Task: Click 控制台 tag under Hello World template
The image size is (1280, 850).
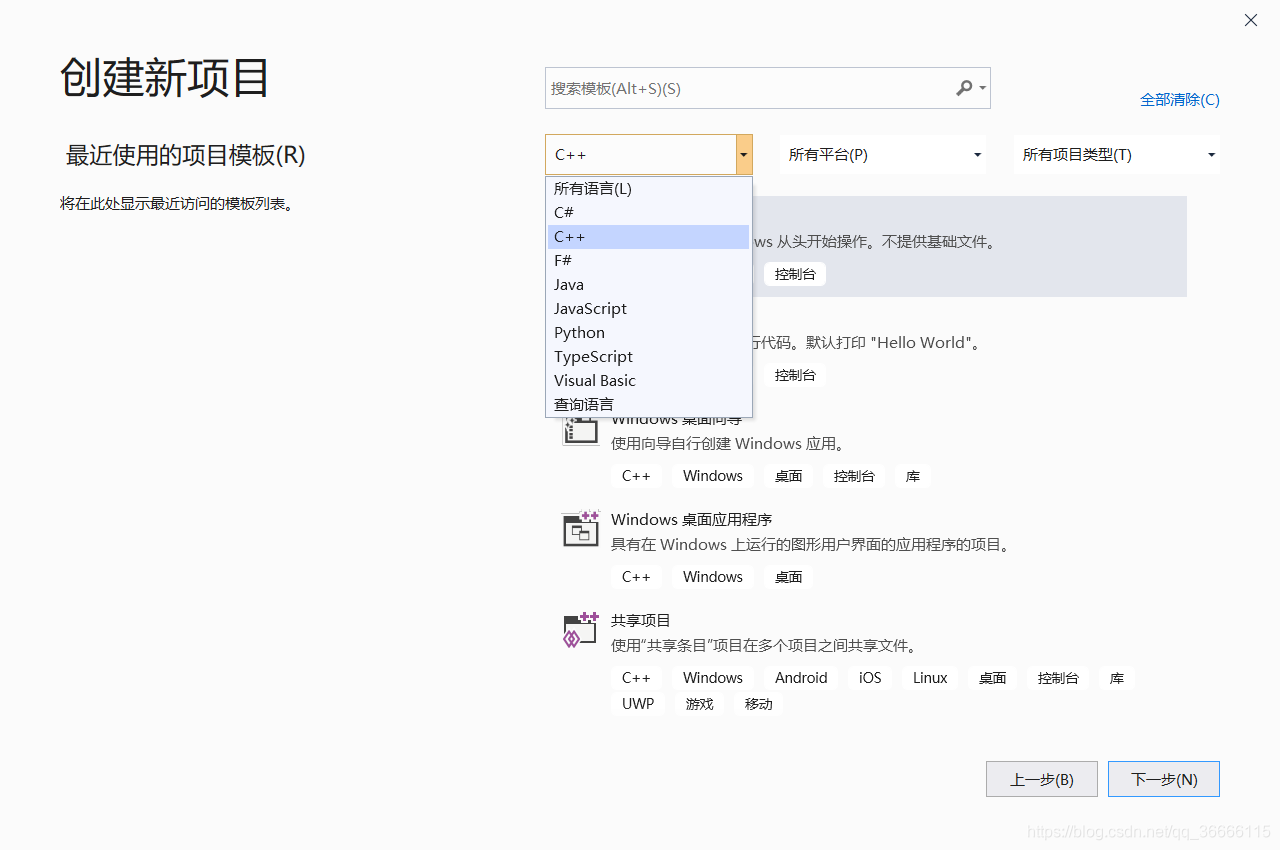Action: point(795,375)
